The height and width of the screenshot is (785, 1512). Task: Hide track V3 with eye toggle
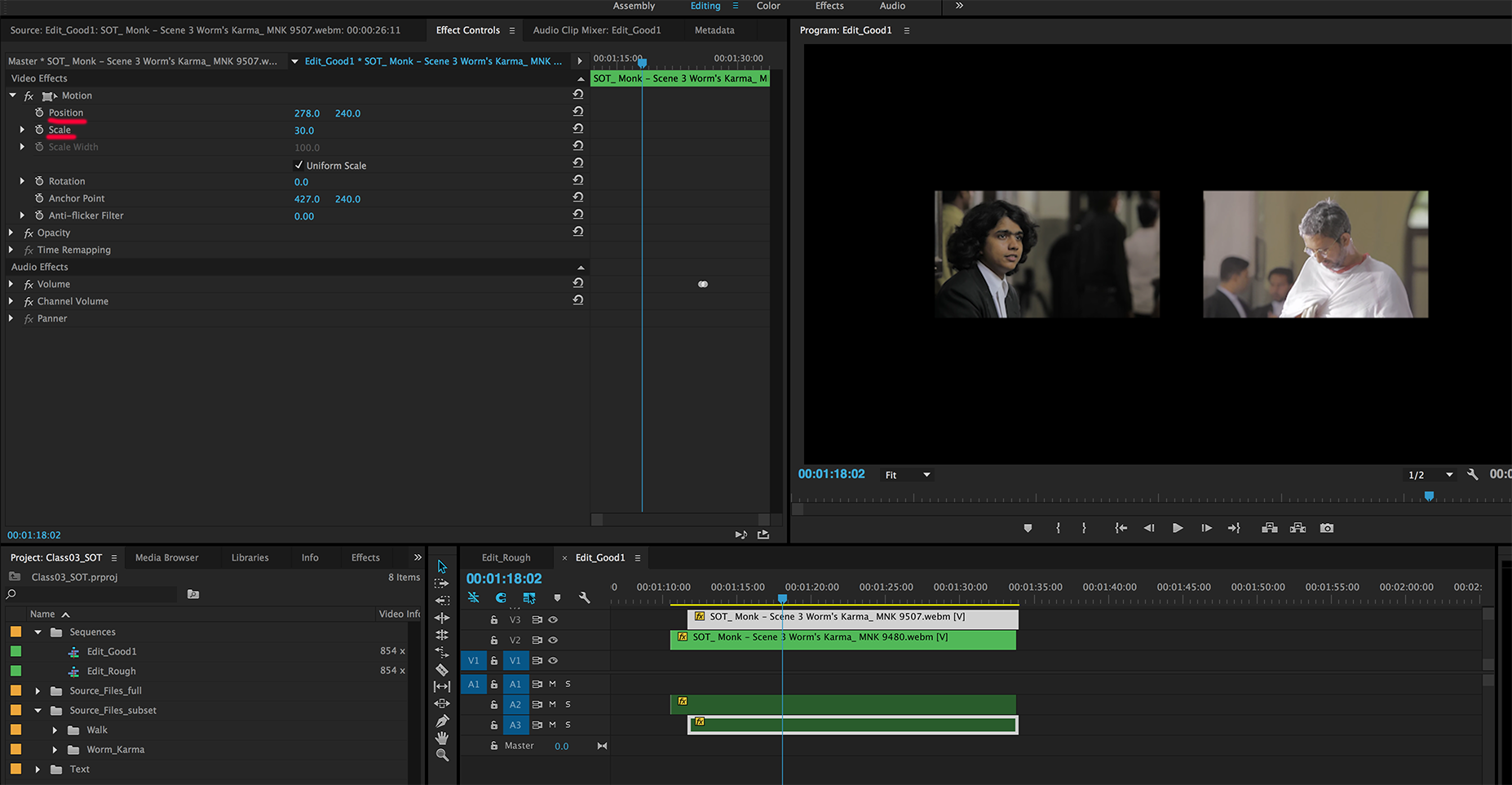(553, 619)
